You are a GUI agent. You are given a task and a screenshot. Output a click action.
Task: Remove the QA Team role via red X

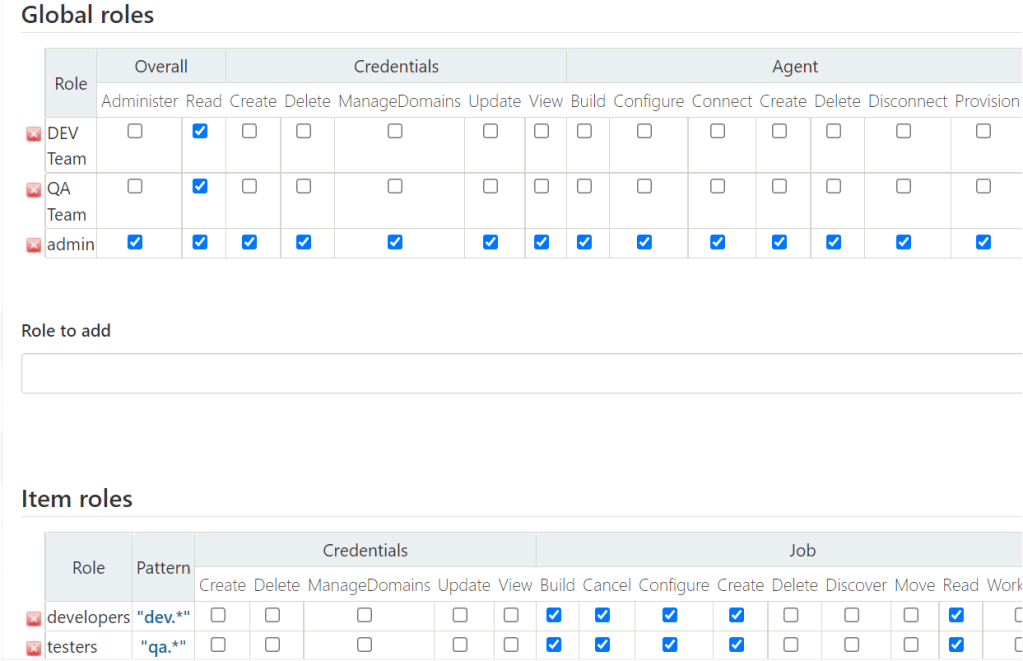(x=33, y=190)
